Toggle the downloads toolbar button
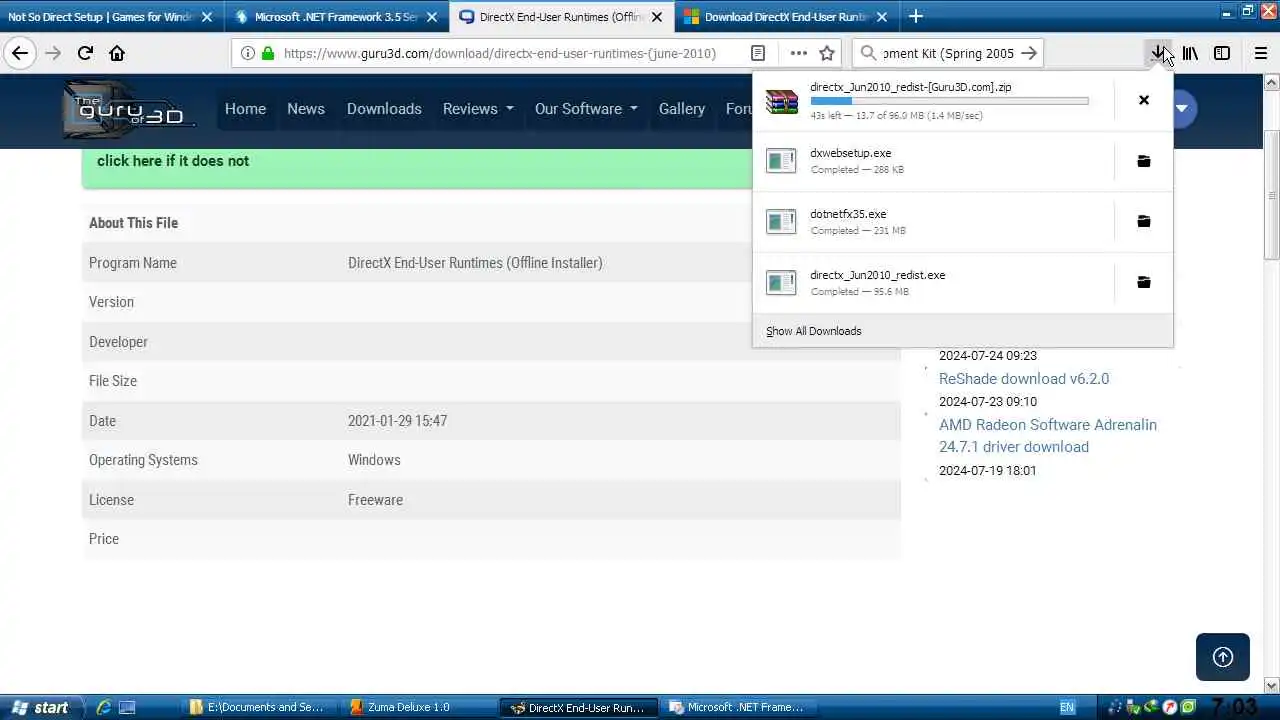Screen dimensions: 1280x720 tap(1158, 53)
